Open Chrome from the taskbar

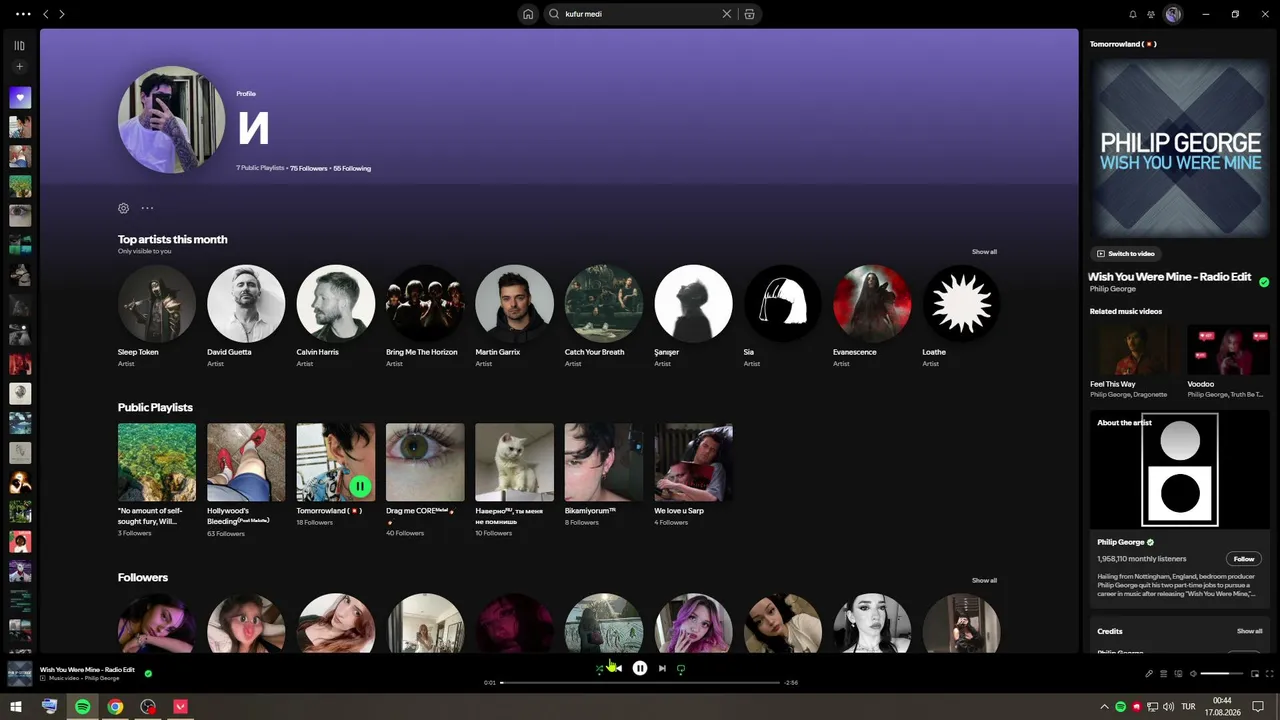[115, 706]
